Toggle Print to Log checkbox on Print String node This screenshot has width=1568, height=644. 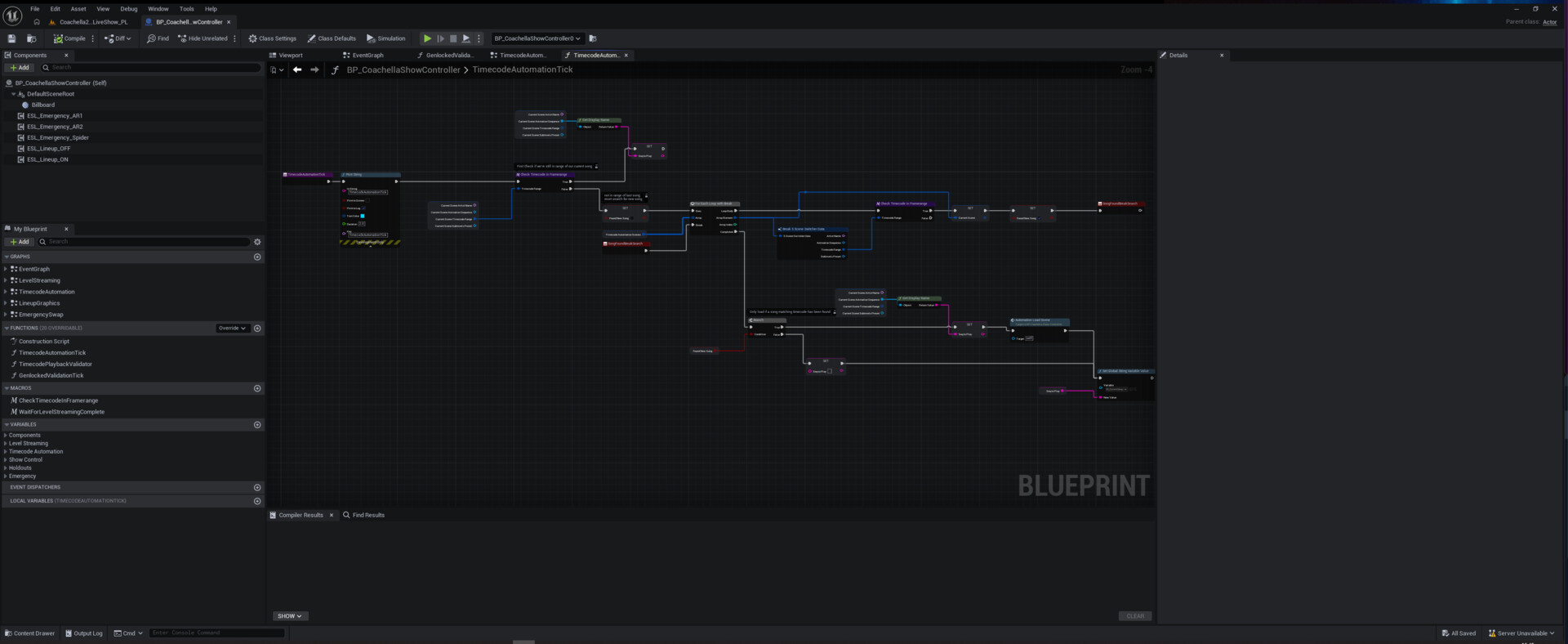pos(363,208)
